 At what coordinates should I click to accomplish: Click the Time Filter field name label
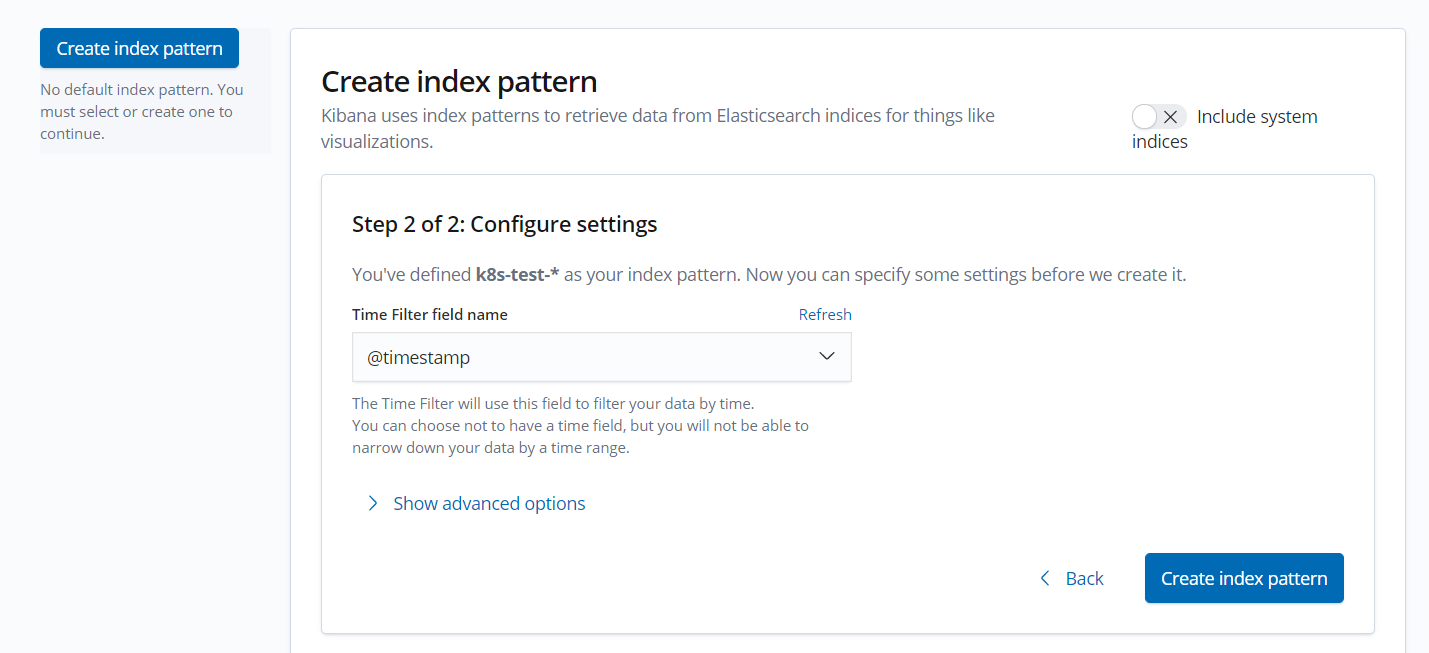[x=430, y=314]
